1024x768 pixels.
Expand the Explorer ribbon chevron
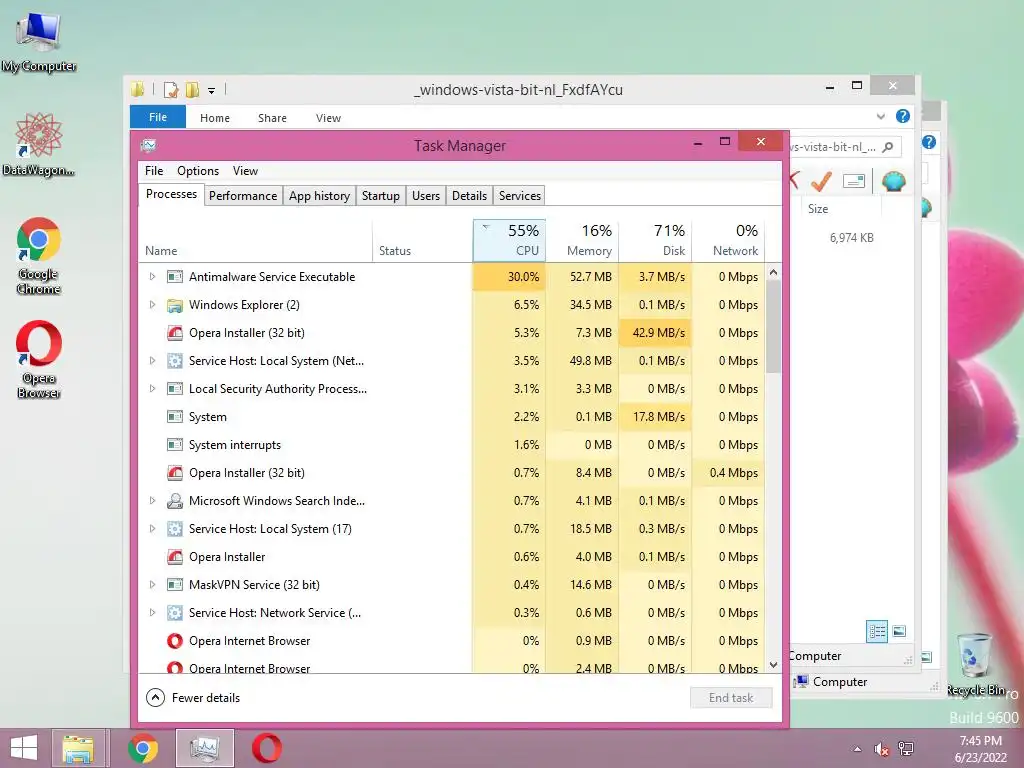click(880, 117)
